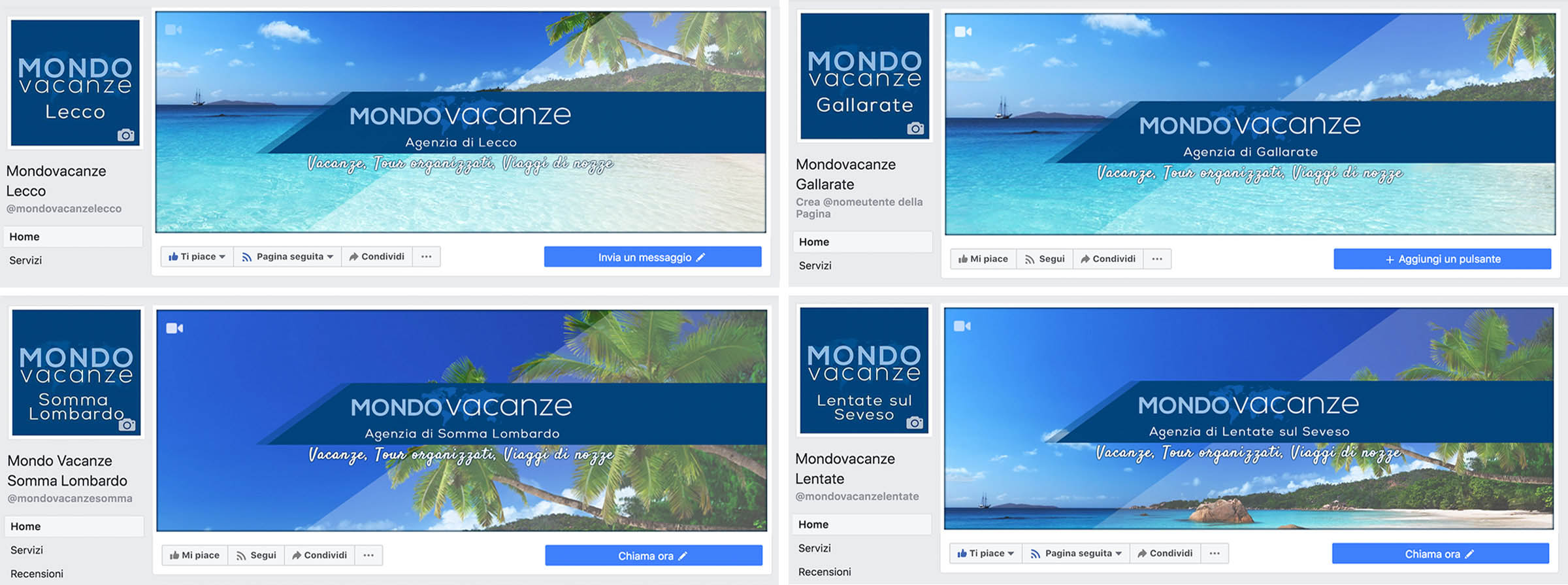Toggle Mi piace on Gallarate page
This screenshot has width=1568, height=585.
(983, 259)
